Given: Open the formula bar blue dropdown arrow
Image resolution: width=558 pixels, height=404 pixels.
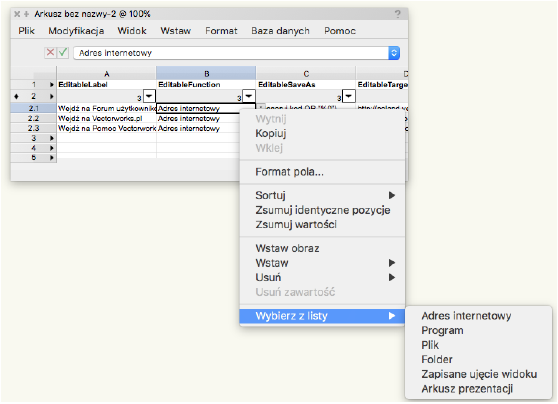Looking at the screenshot, I should pos(394,53).
